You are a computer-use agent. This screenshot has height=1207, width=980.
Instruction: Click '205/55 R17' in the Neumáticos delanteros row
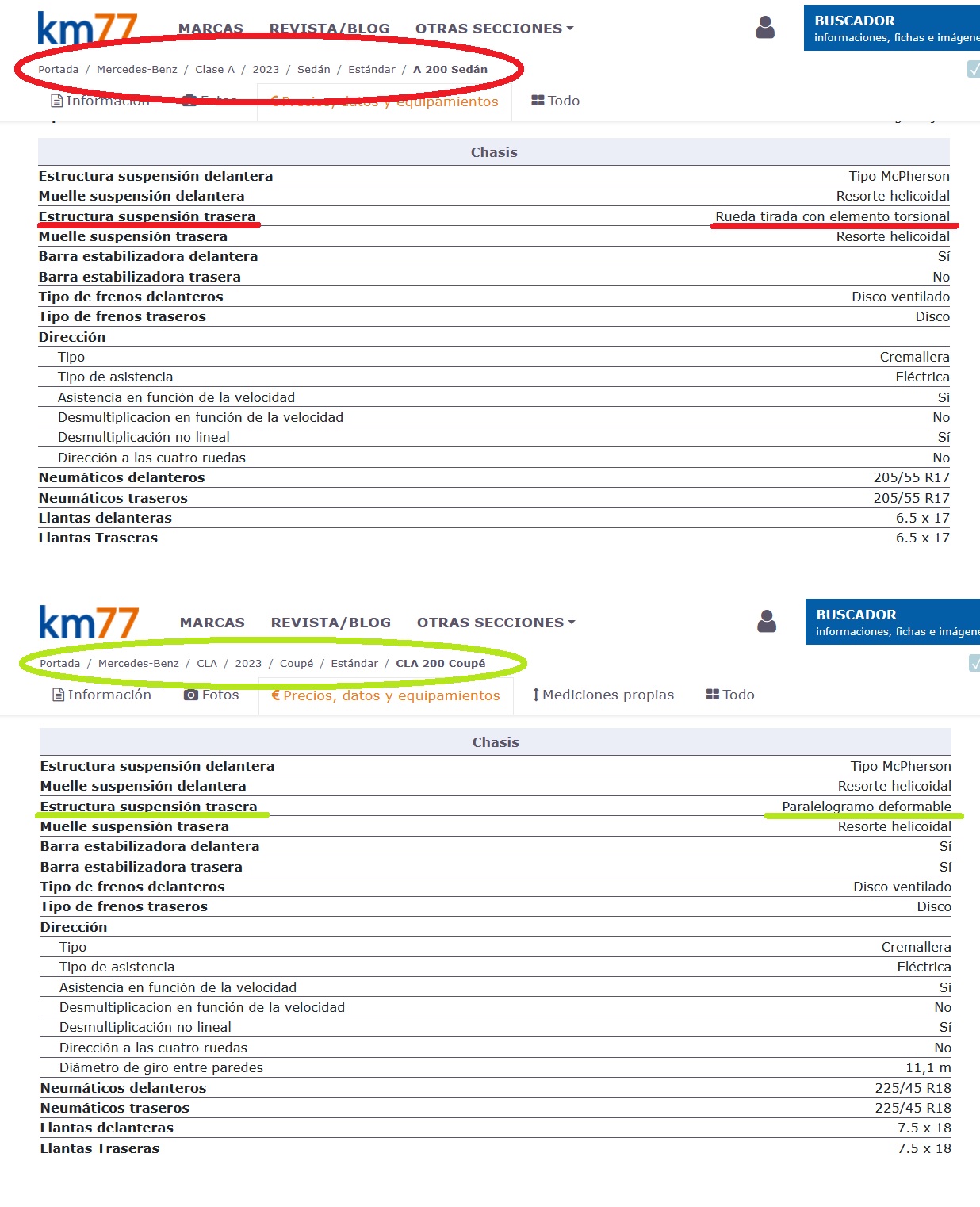(x=912, y=477)
